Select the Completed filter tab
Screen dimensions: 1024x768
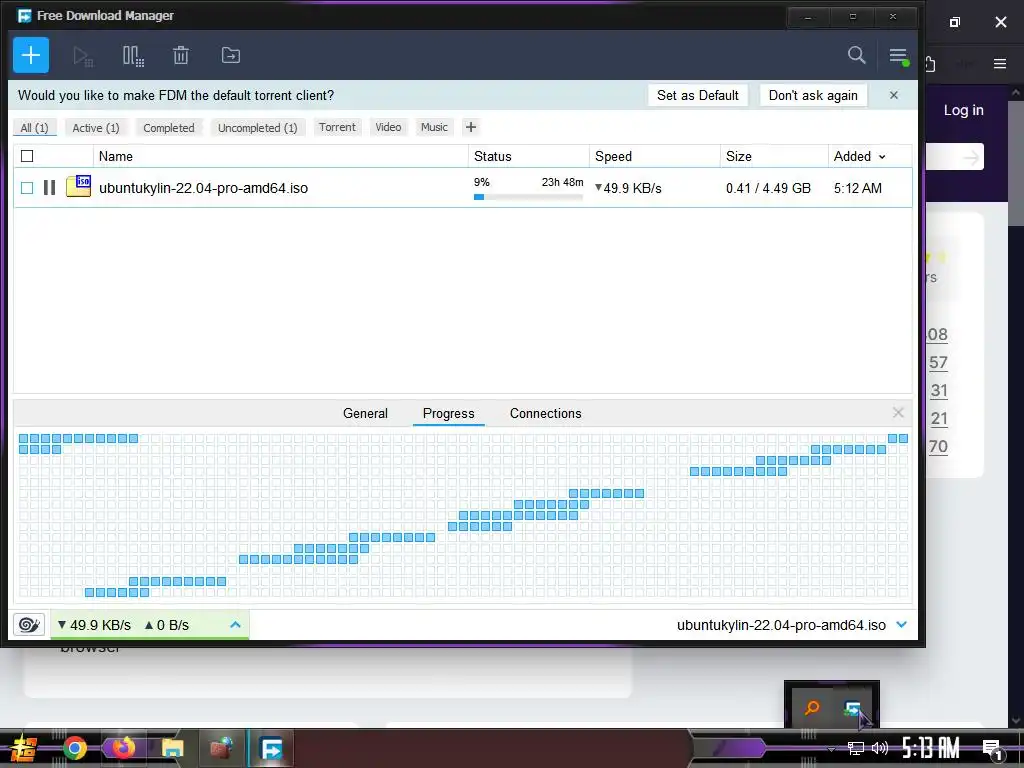(168, 127)
